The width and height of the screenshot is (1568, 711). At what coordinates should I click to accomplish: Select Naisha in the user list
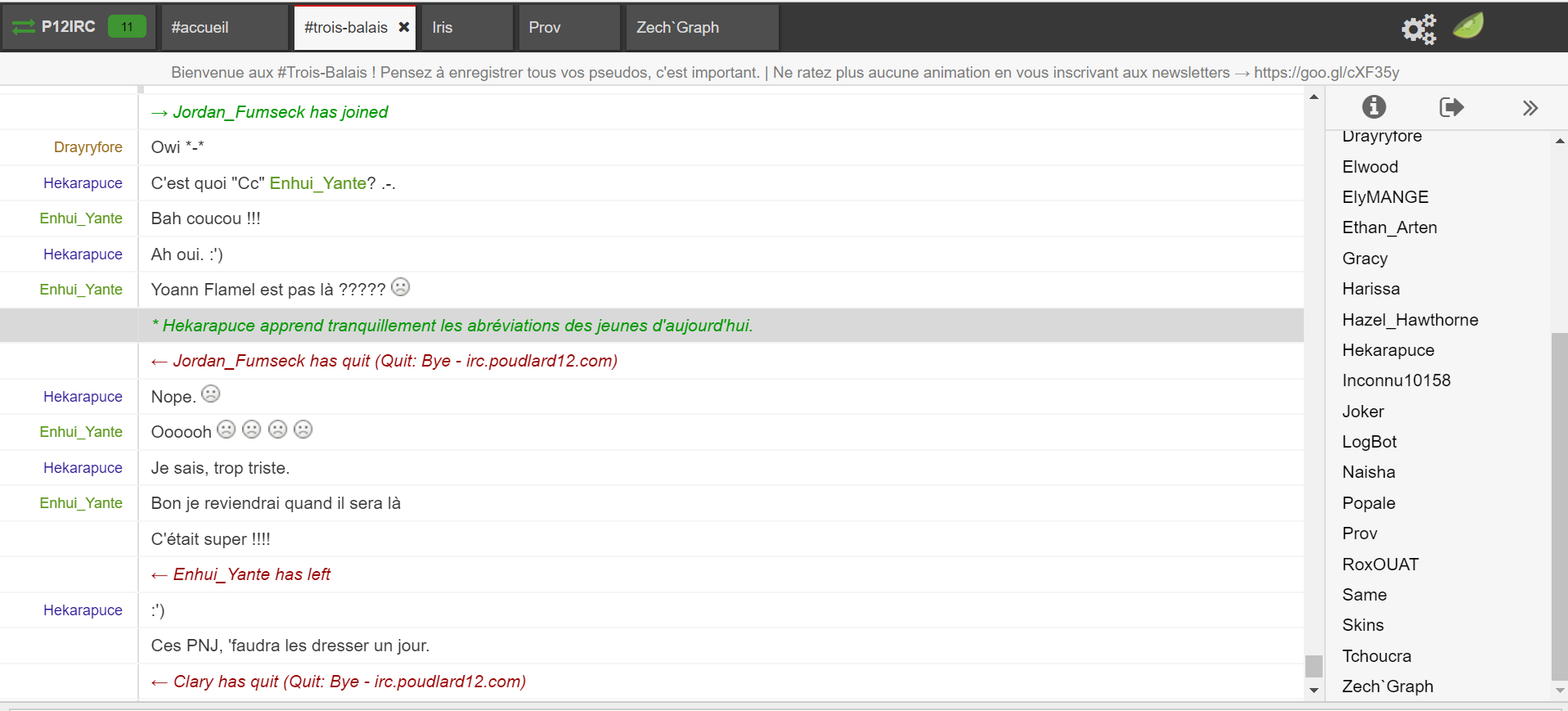(x=1368, y=472)
